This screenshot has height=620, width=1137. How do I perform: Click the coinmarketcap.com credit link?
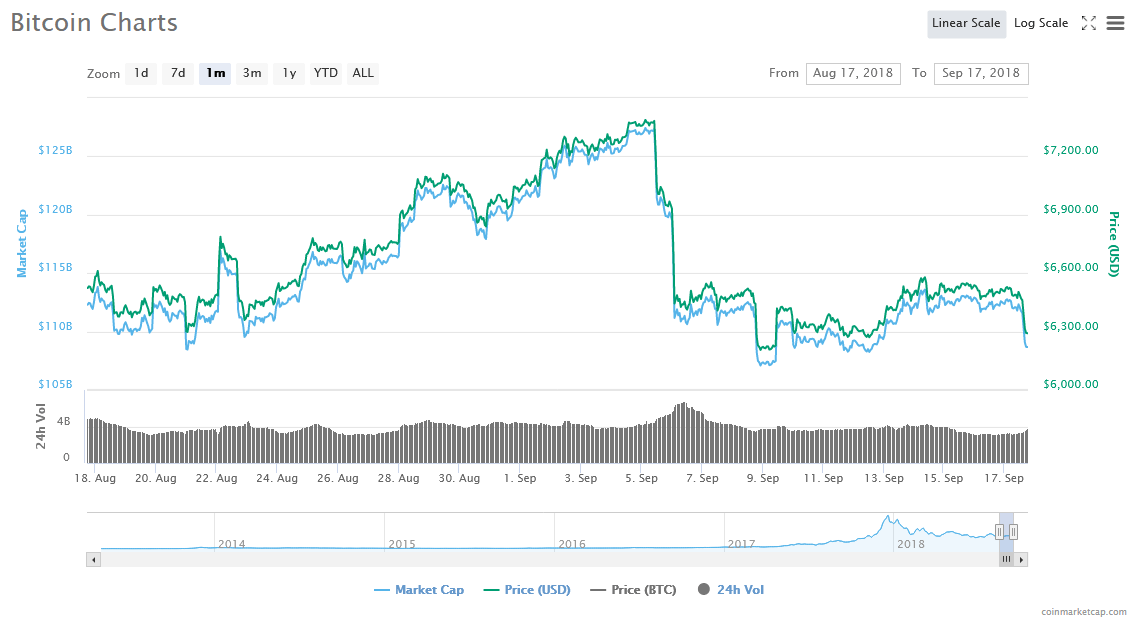[x=1083, y=612]
